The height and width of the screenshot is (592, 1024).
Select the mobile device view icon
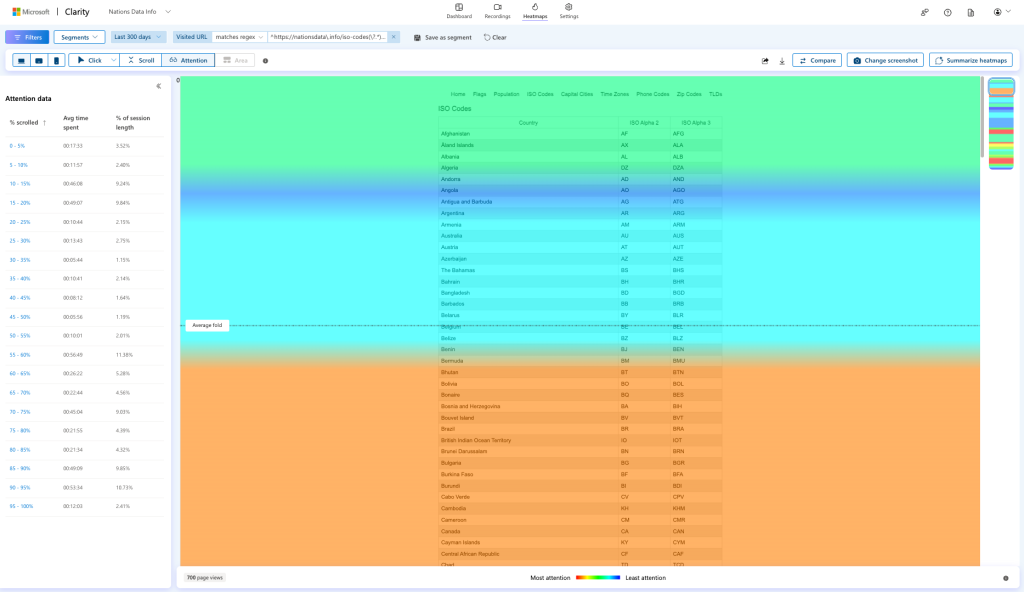click(x=56, y=60)
